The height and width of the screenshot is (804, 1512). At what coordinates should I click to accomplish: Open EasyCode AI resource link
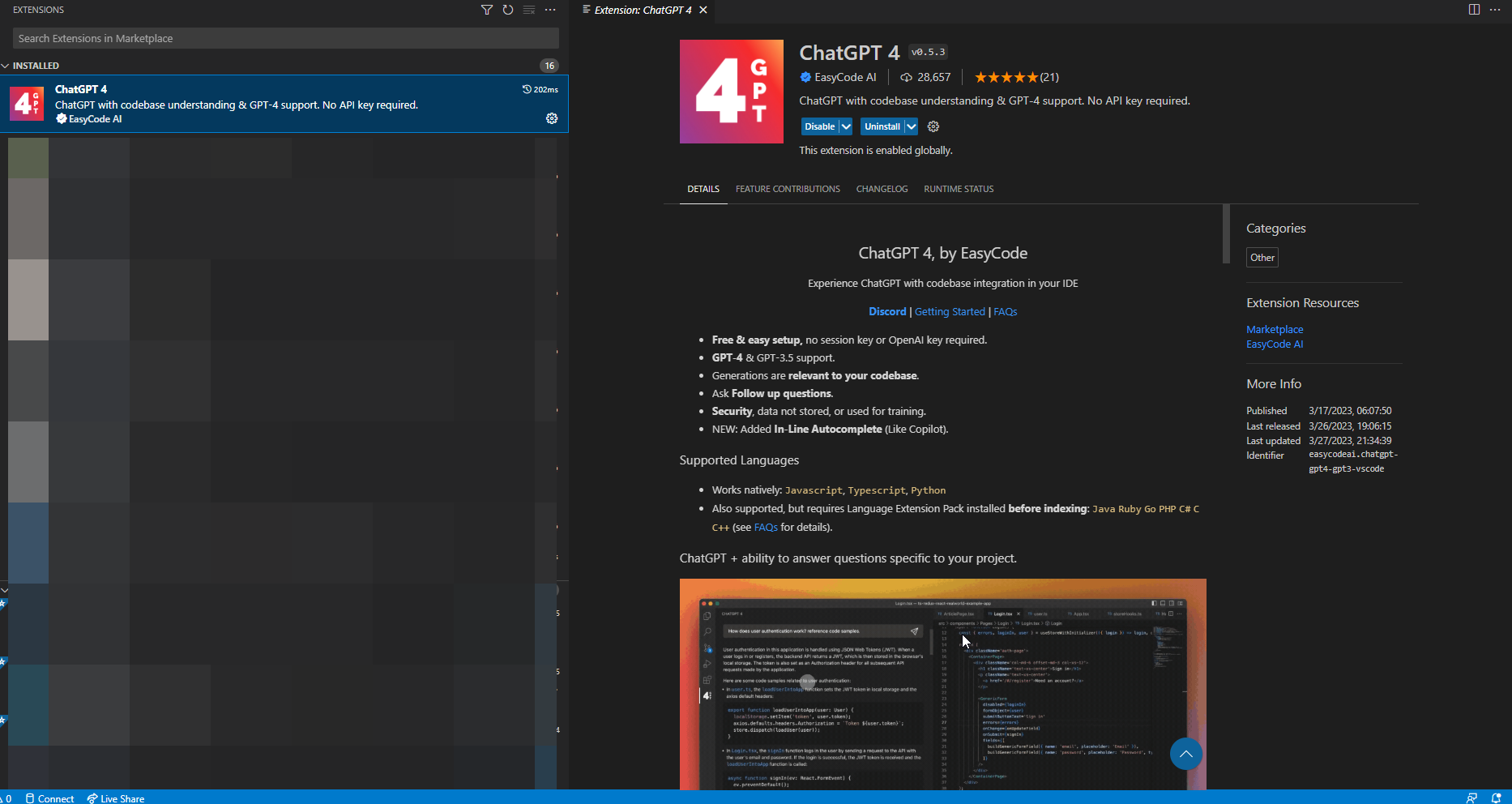point(1275,344)
